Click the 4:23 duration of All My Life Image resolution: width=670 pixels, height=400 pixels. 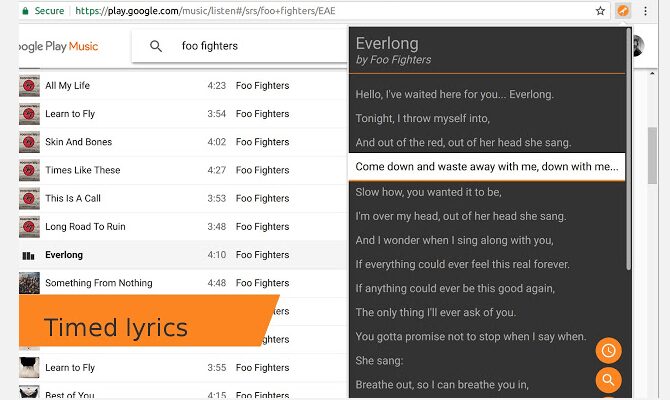217,85
